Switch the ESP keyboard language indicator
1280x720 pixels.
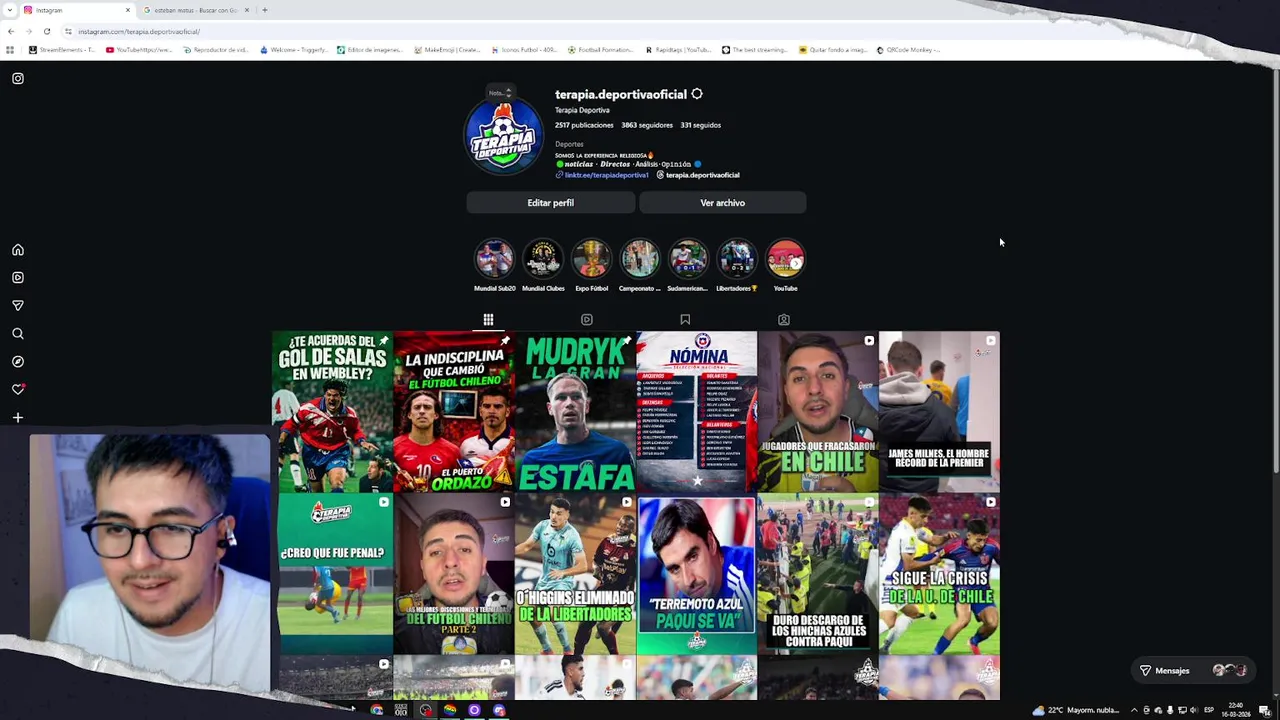pyautogui.click(x=1209, y=710)
